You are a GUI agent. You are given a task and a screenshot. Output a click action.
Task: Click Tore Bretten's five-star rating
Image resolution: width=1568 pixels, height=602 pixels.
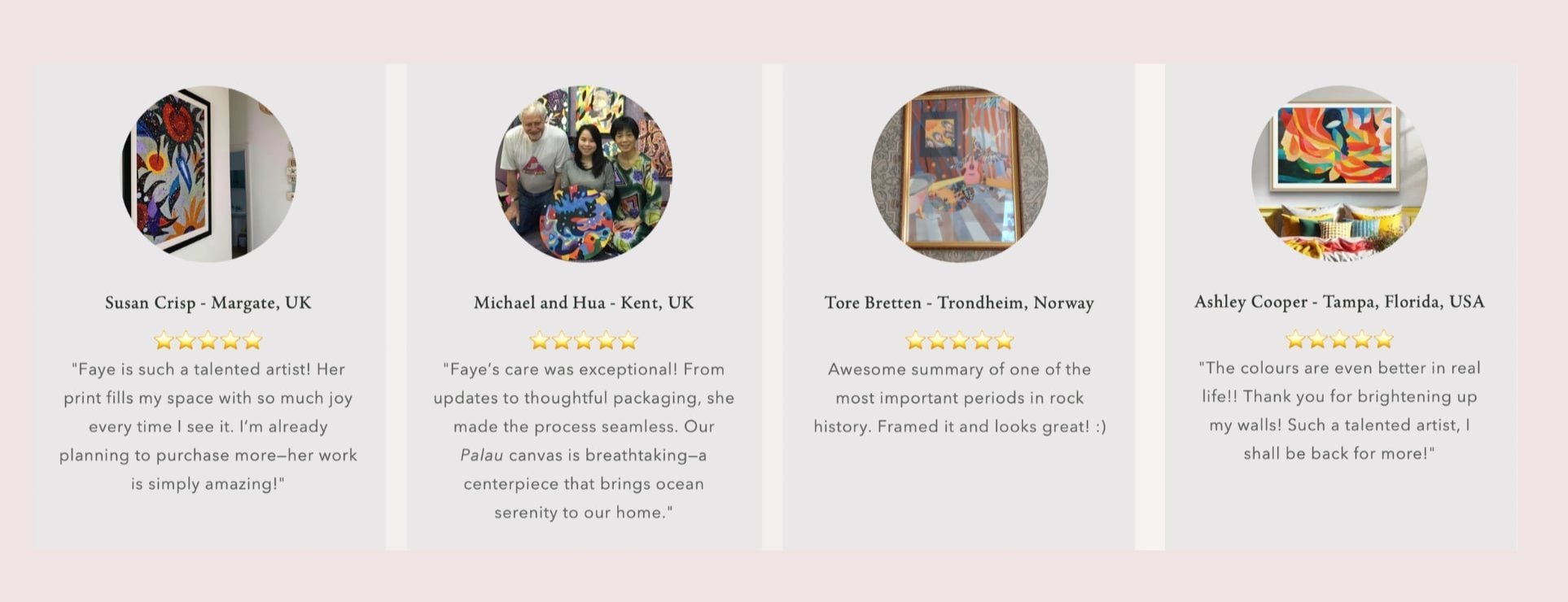tap(959, 340)
